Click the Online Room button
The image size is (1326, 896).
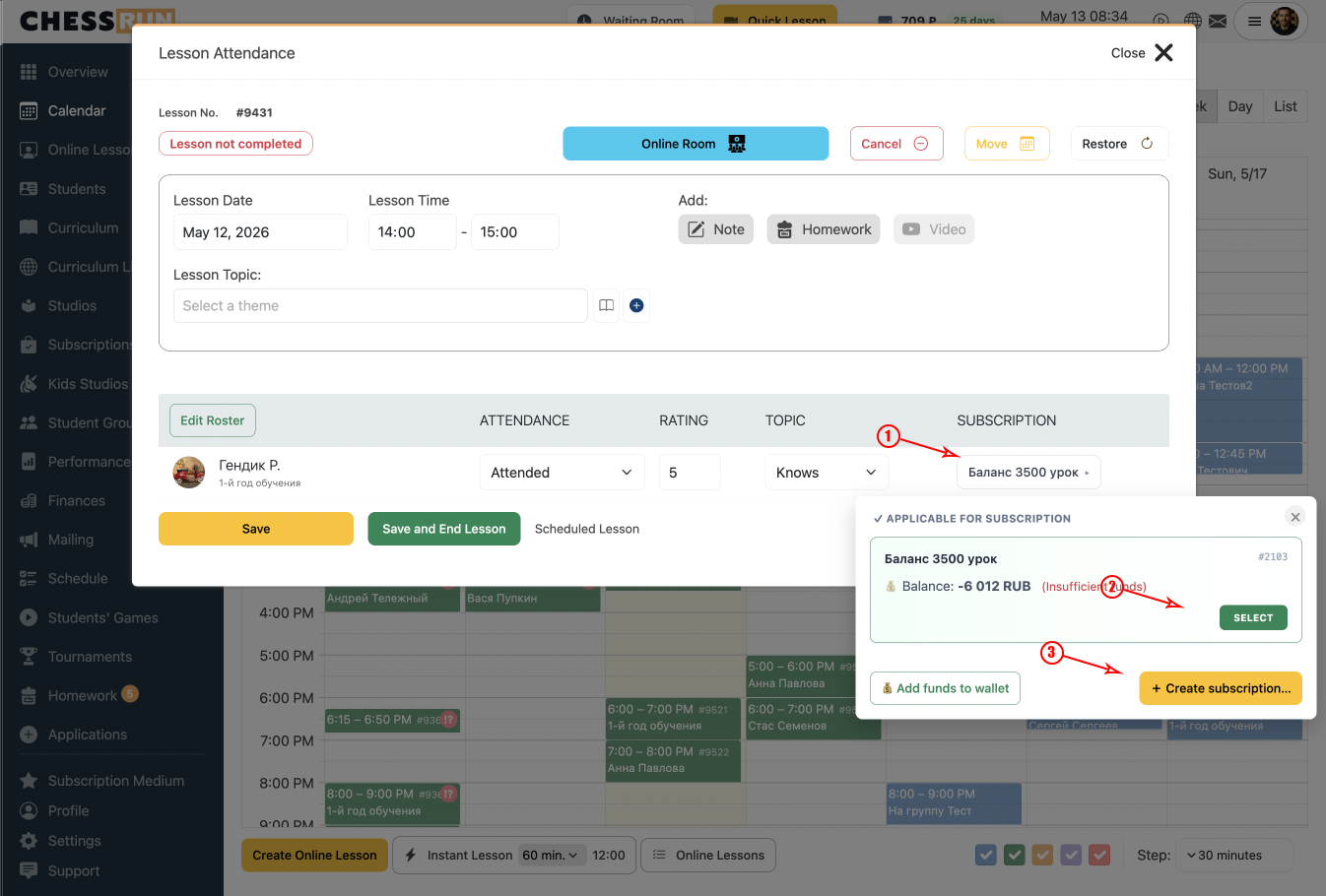coord(696,144)
